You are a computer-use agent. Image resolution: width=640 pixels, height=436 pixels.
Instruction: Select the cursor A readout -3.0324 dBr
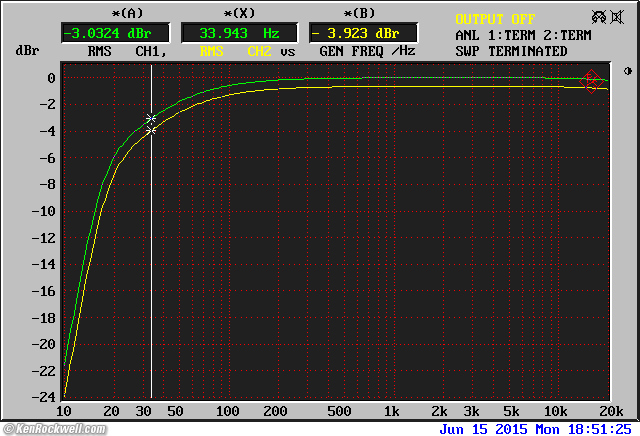116,33
